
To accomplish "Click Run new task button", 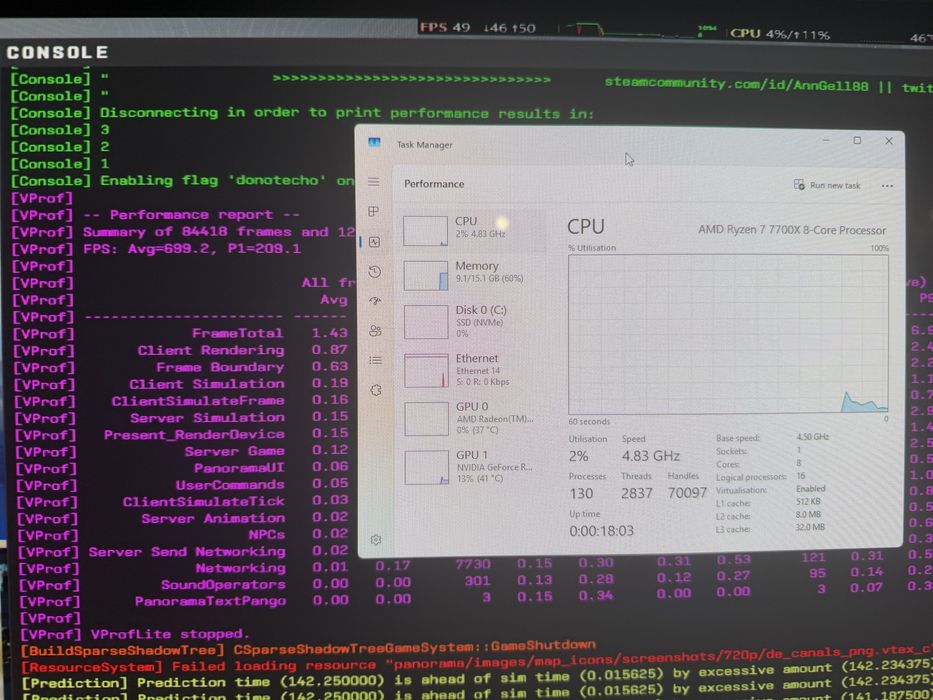I will [x=827, y=185].
